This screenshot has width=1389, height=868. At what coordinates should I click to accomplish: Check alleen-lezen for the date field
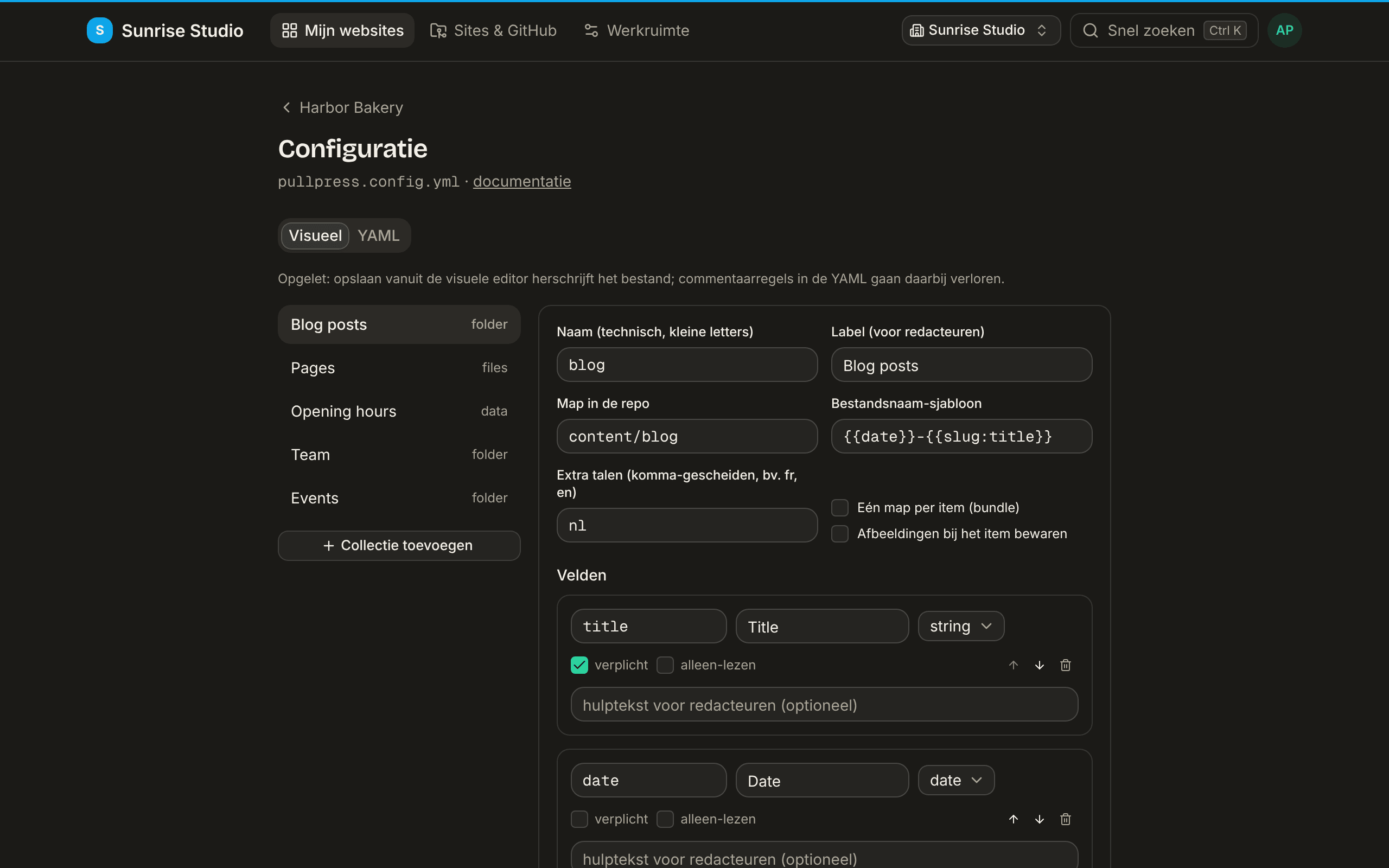[665, 819]
